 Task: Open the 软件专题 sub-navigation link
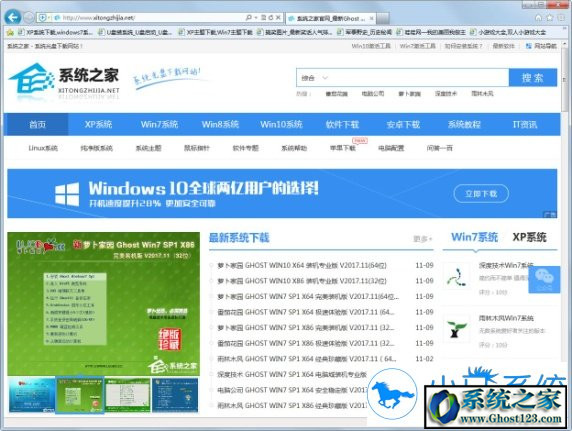pos(246,148)
